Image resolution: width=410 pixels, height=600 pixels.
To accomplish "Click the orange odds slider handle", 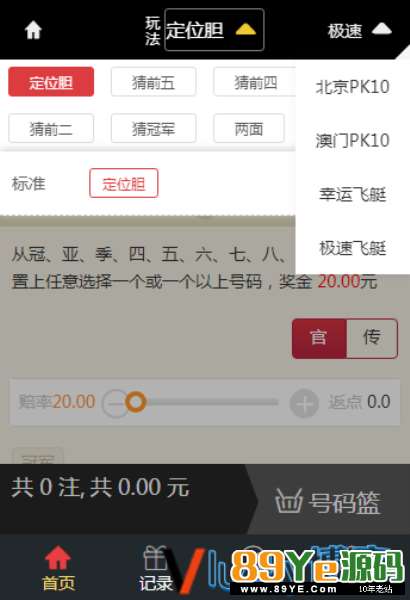I will [x=136, y=402].
